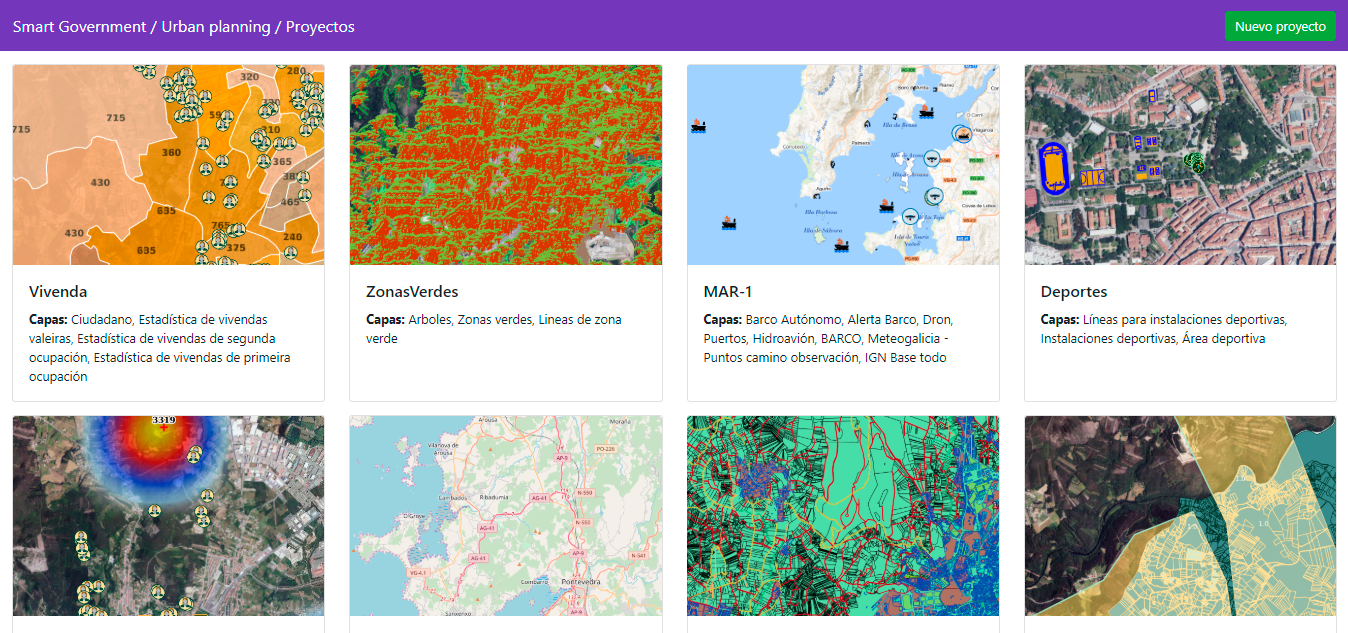The image size is (1348, 633).
Task: Click the Nuevo proyecto button
Action: (x=1280, y=27)
